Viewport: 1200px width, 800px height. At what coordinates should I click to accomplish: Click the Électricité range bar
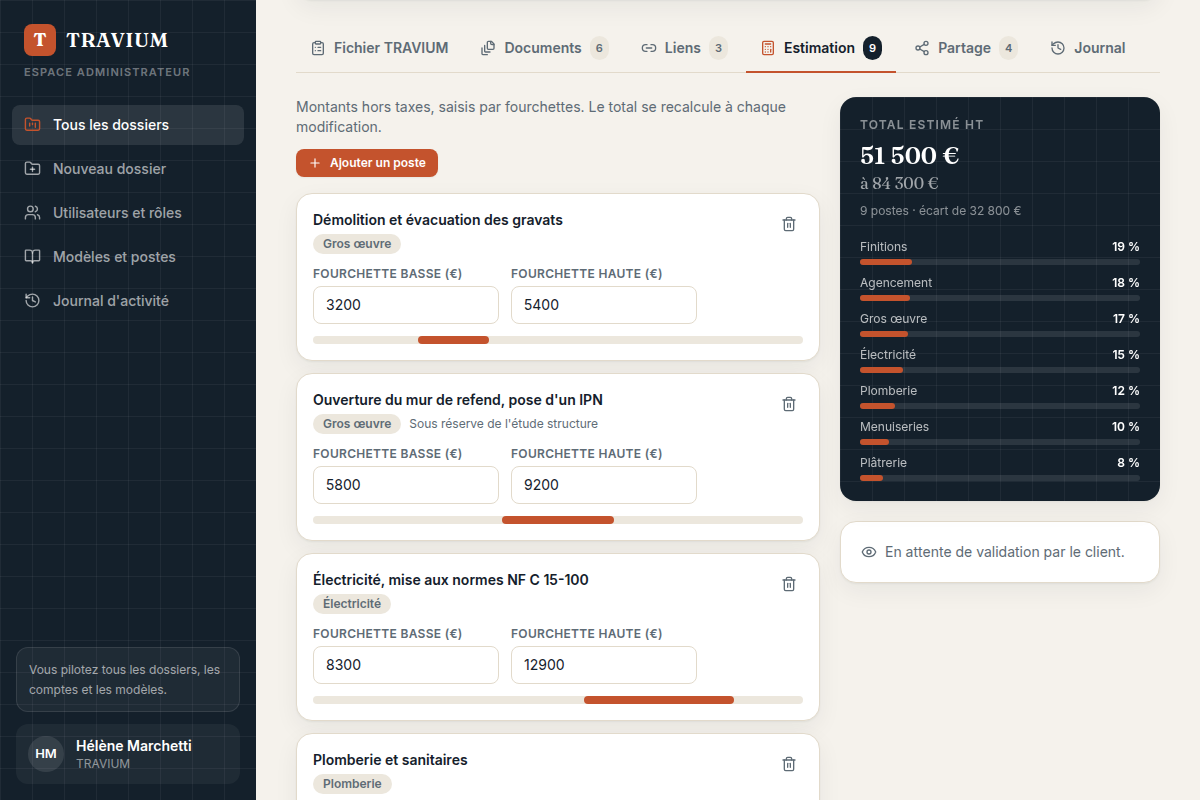pyautogui.click(x=558, y=700)
